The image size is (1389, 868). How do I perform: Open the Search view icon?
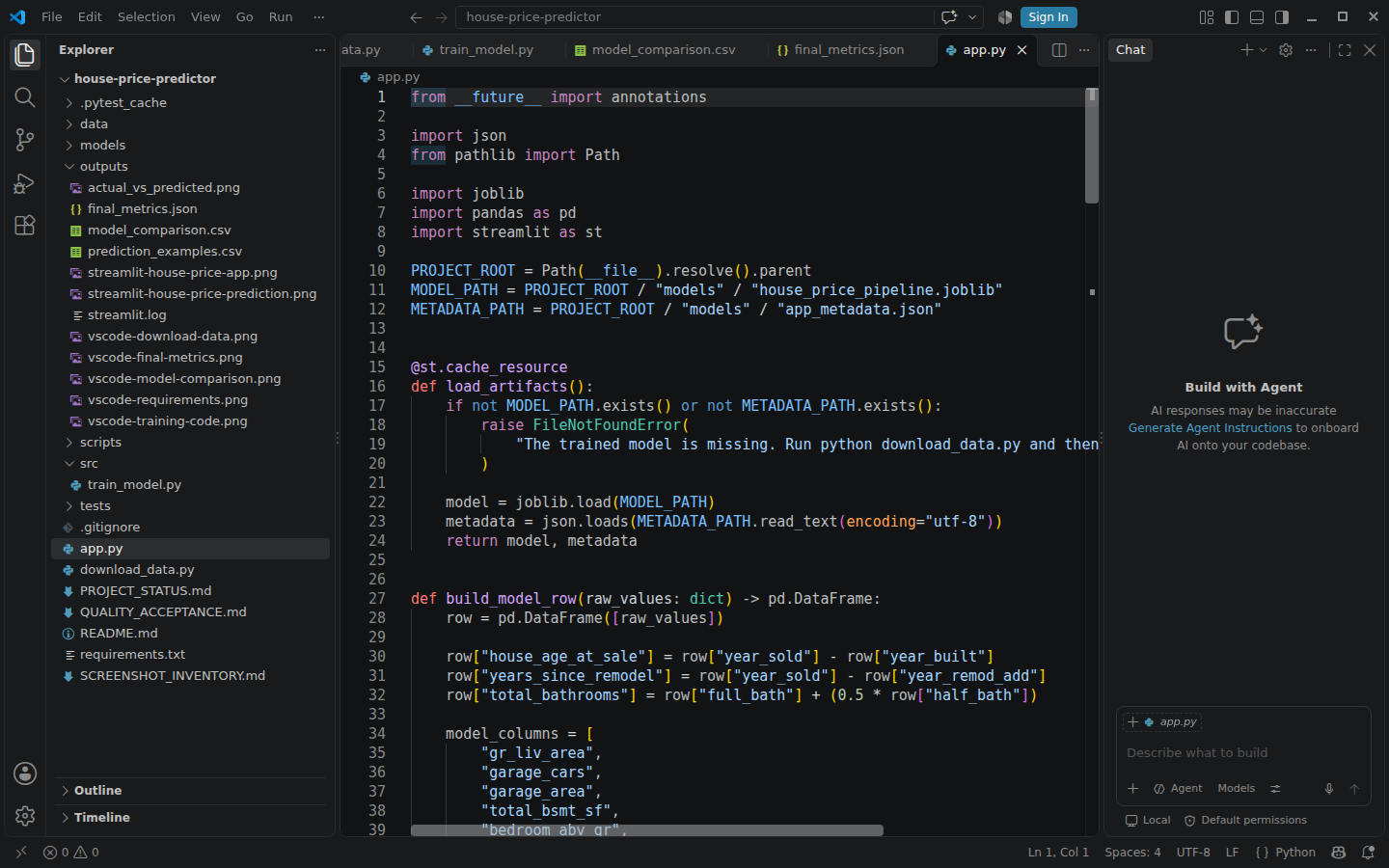coord(25,97)
